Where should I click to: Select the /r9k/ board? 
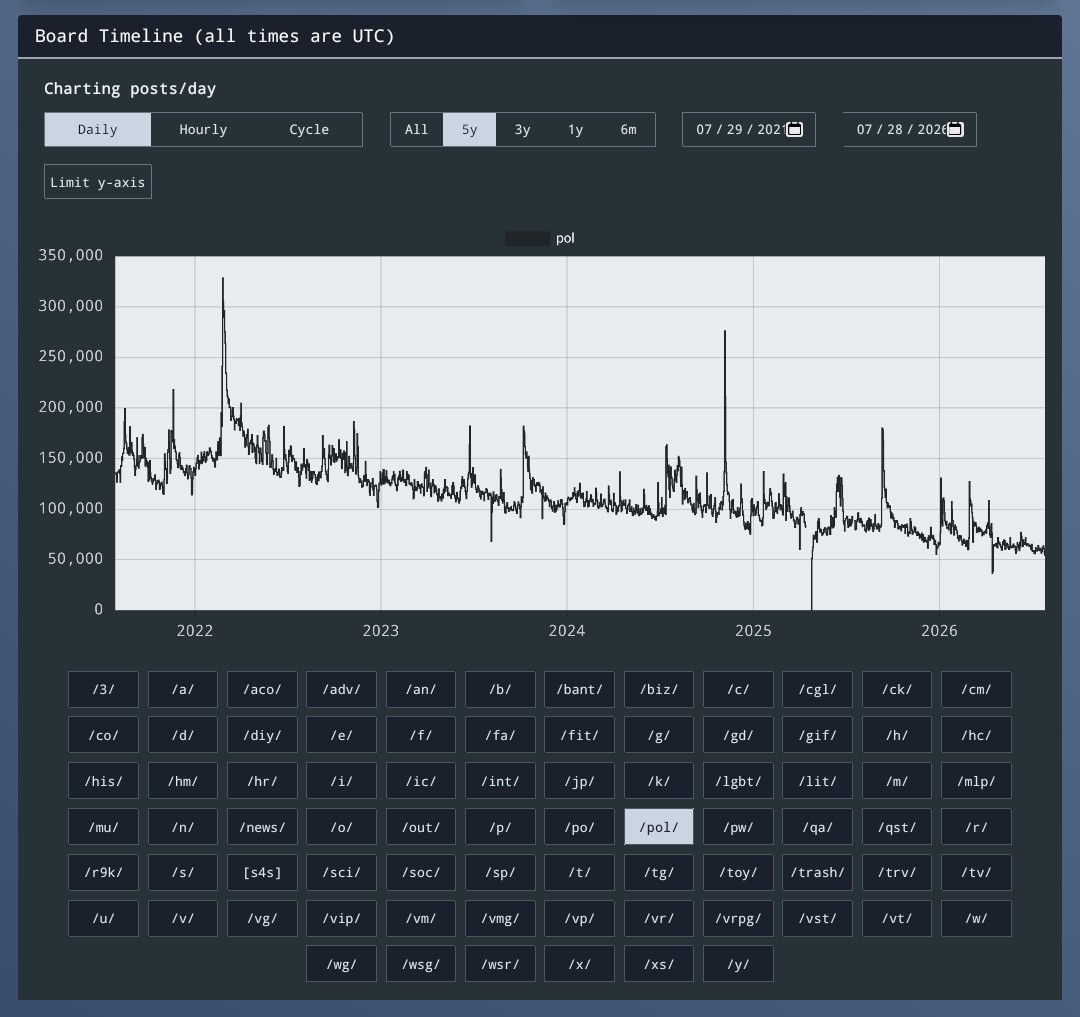coord(103,872)
